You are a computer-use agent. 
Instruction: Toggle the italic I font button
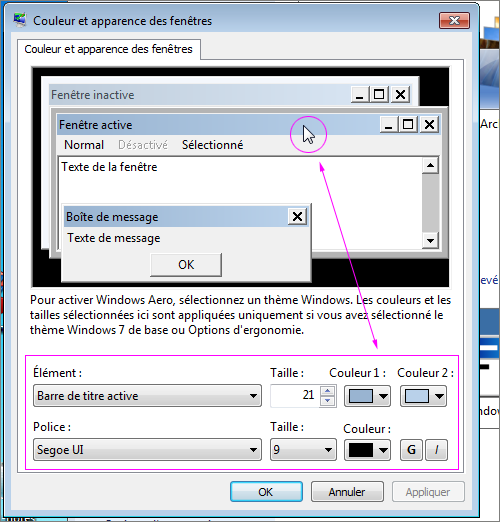(x=436, y=450)
